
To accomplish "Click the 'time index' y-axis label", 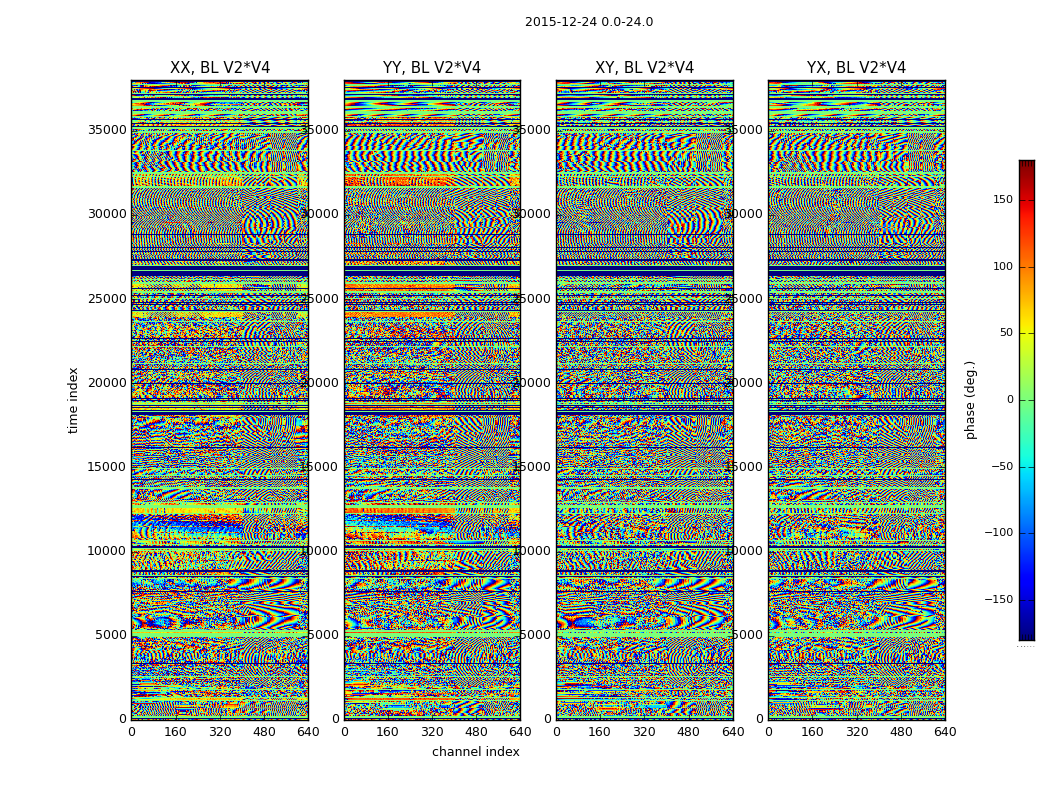I will point(74,400).
